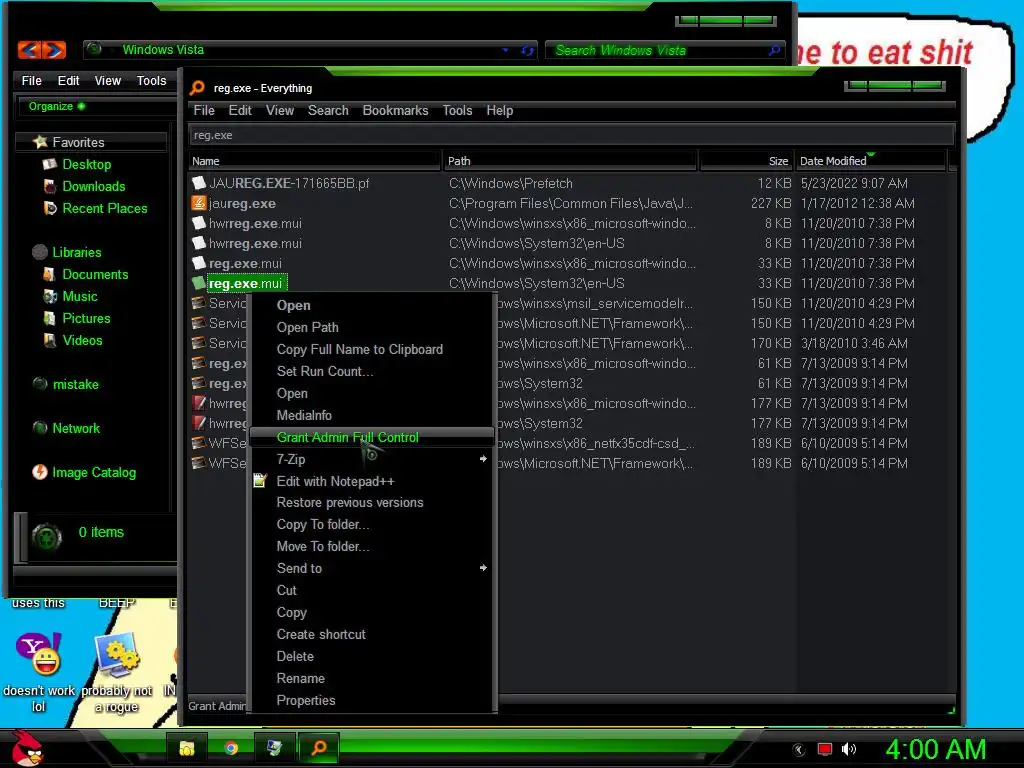Open the Edit menu in Everything
The height and width of the screenshot is (768, 1024).
240,111
